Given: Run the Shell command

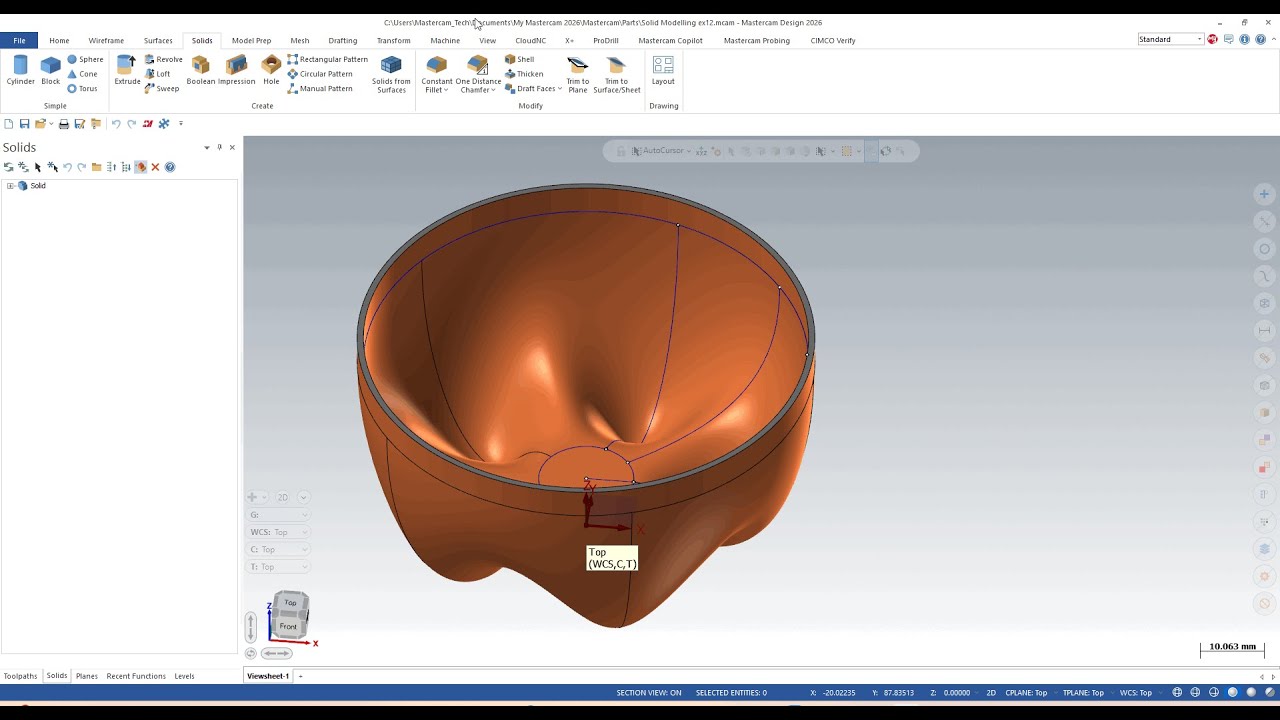Looking at the screenshot, I should 519,59.
